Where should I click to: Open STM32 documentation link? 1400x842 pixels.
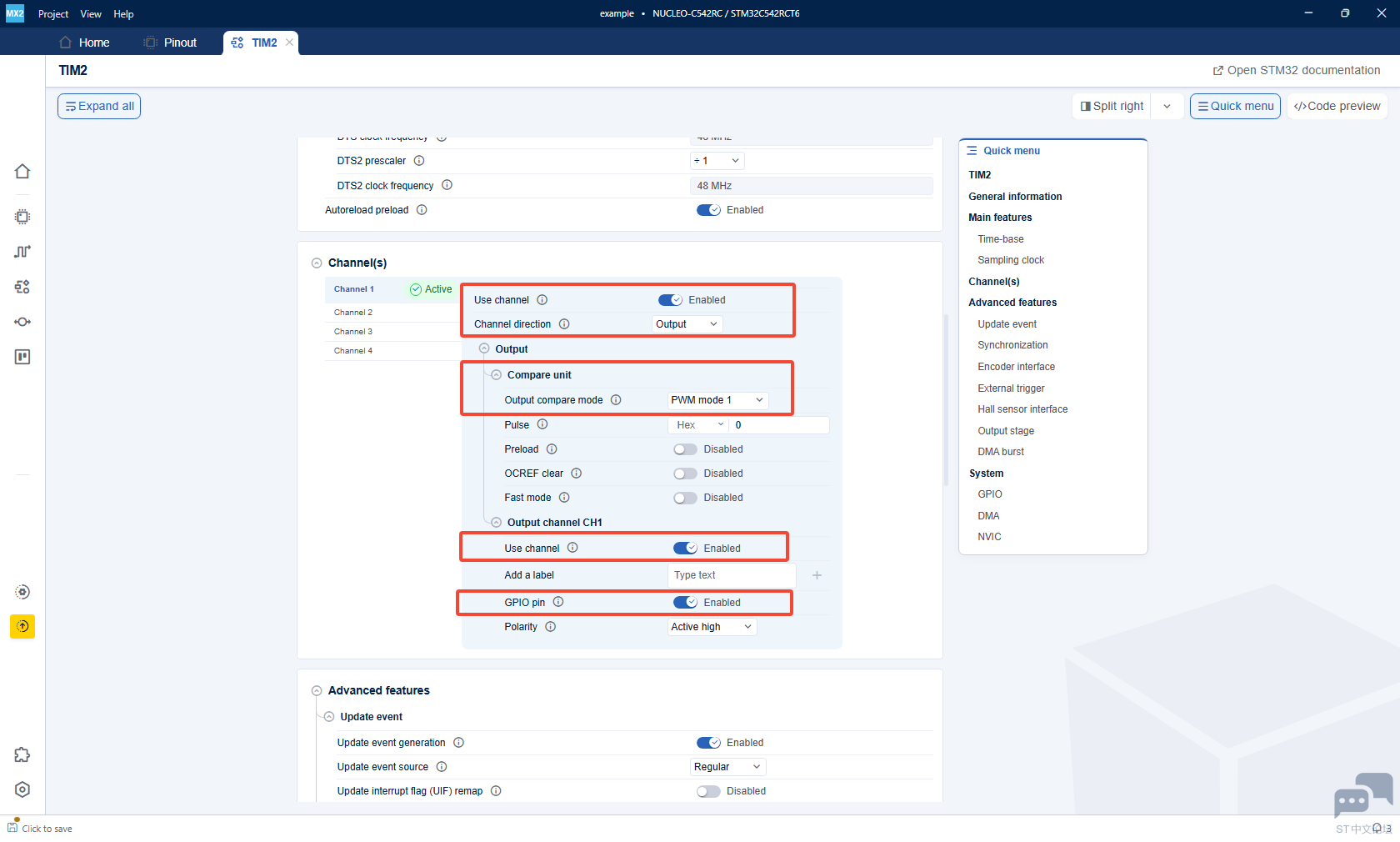click(x=1297, y=71)
